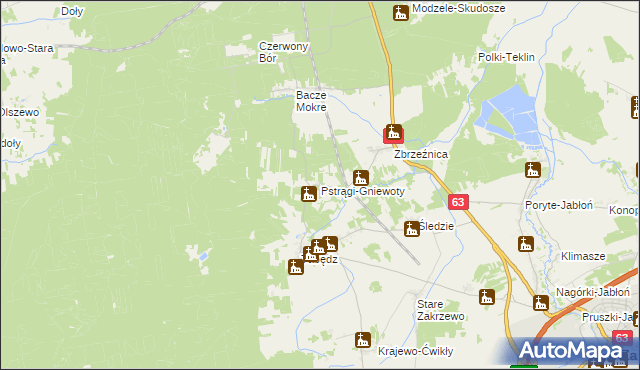Open the AutoMapa logo link

pyautogui.click(x=571, y=351)
